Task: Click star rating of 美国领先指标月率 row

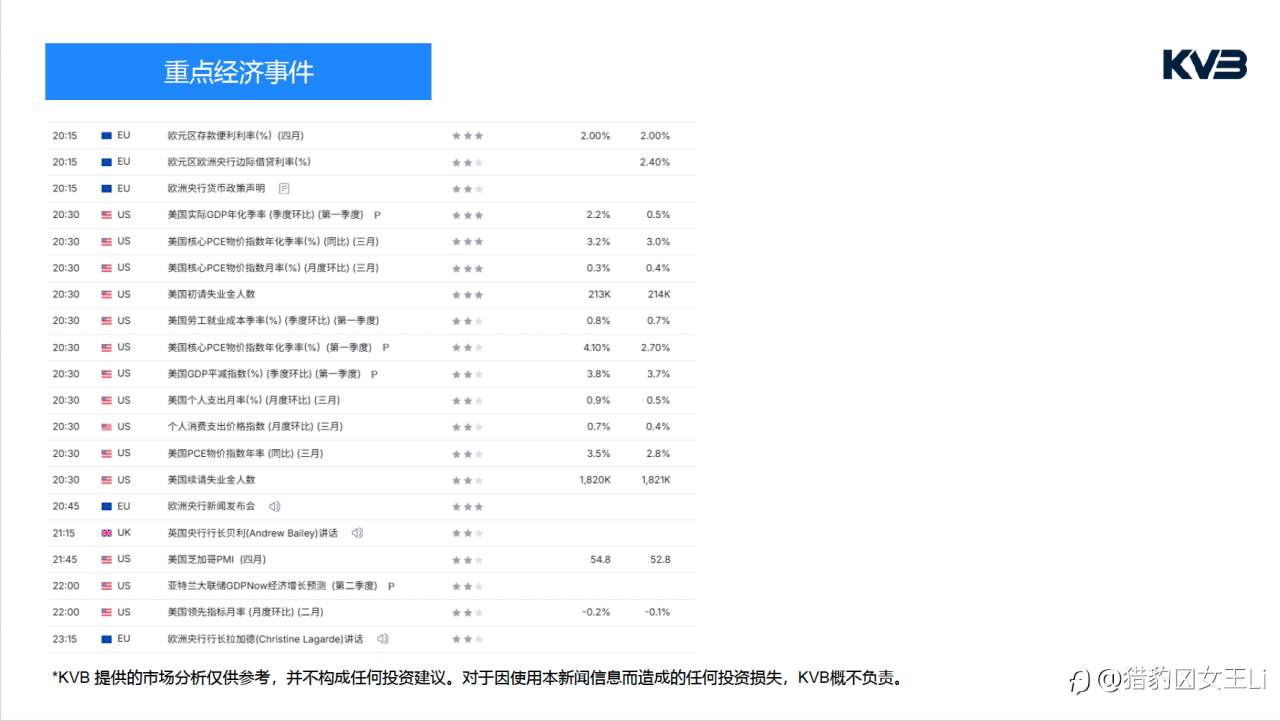Action: coord(467,612)
